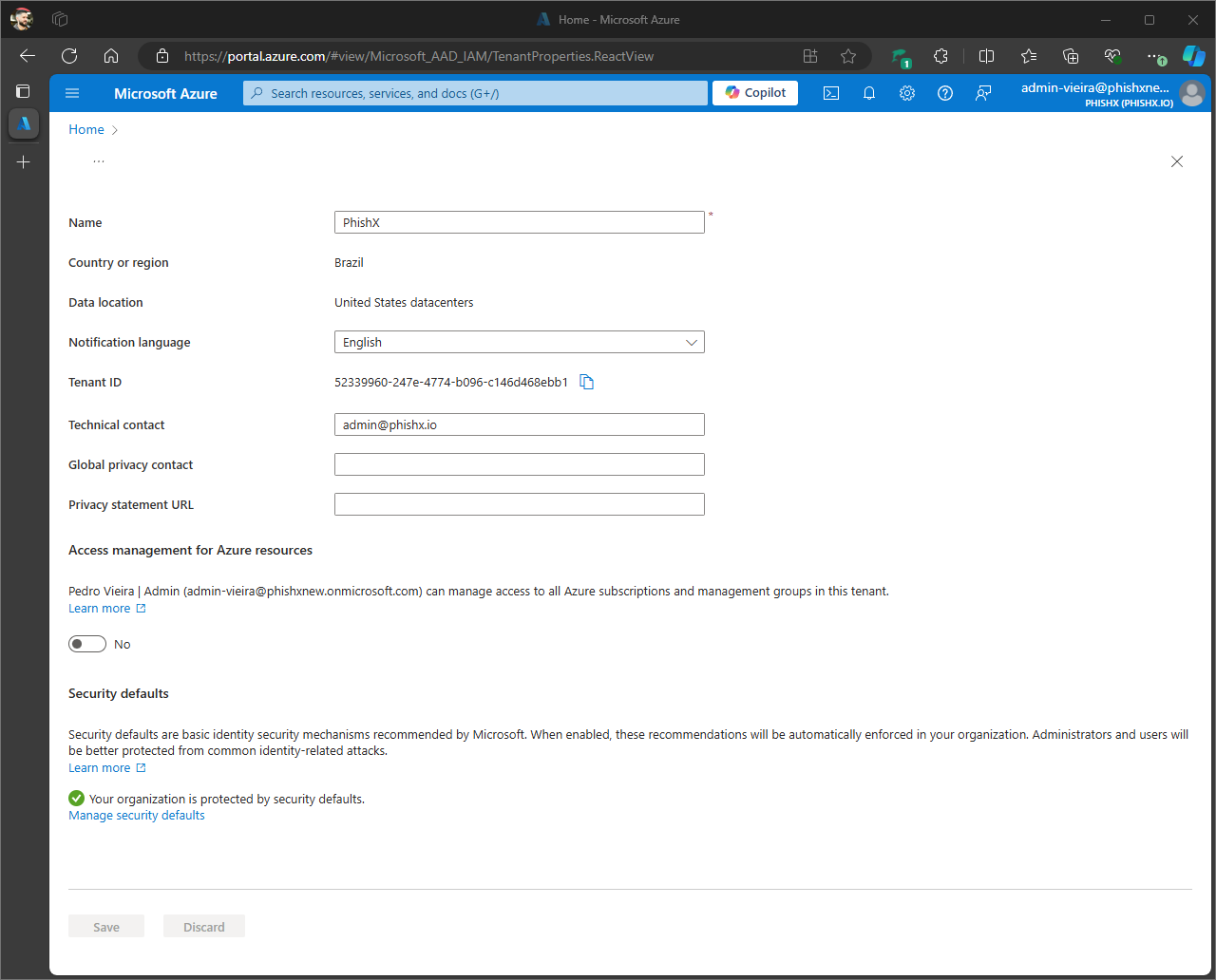This screenshot has width=1216, height=980.
Task: Open Learn more link under security defaults
Action: tap(107, 767)
